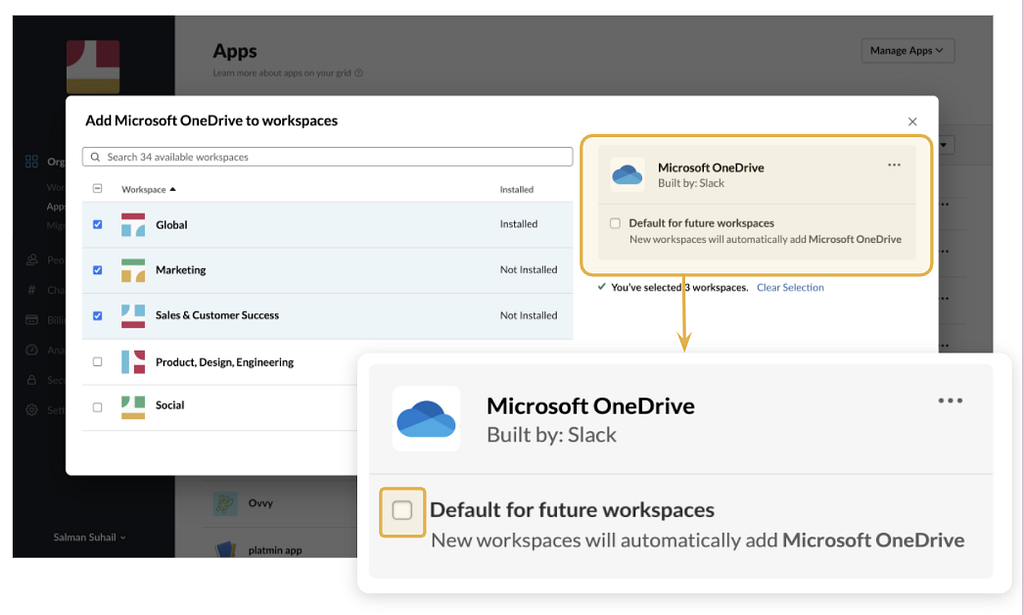Select the Marketing workspace name
Screen dimensions: 1024x615
pyautogui.click(x=180, y=270)
